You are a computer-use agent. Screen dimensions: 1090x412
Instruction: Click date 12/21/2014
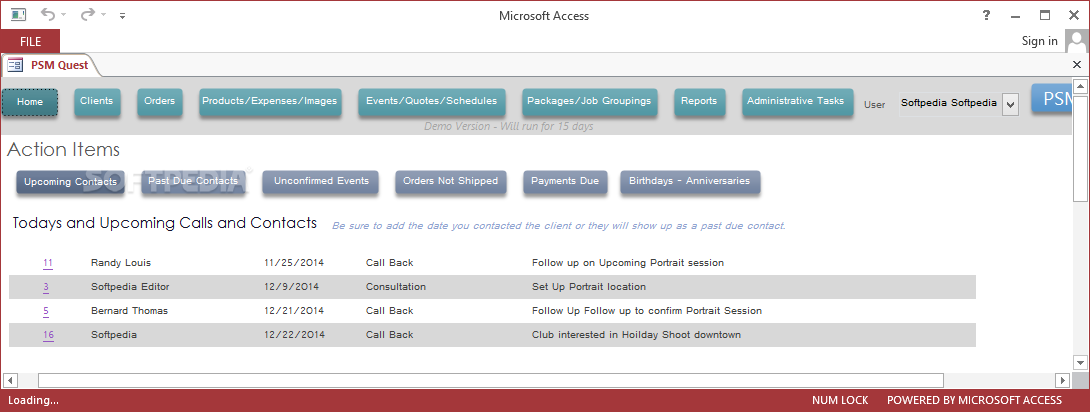[294, 311]
